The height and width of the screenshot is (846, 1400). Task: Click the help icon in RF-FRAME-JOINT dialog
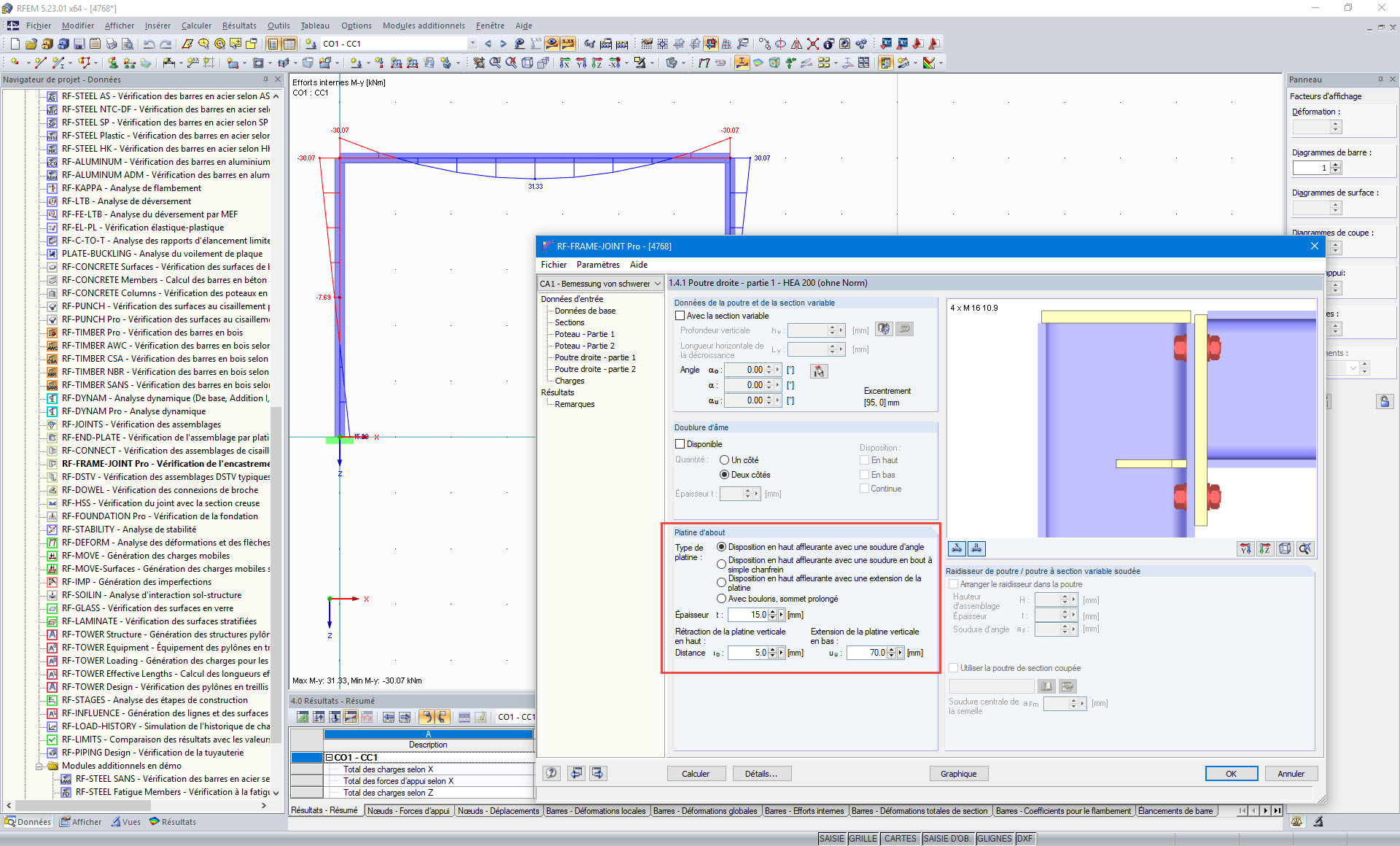coord(552,773)
